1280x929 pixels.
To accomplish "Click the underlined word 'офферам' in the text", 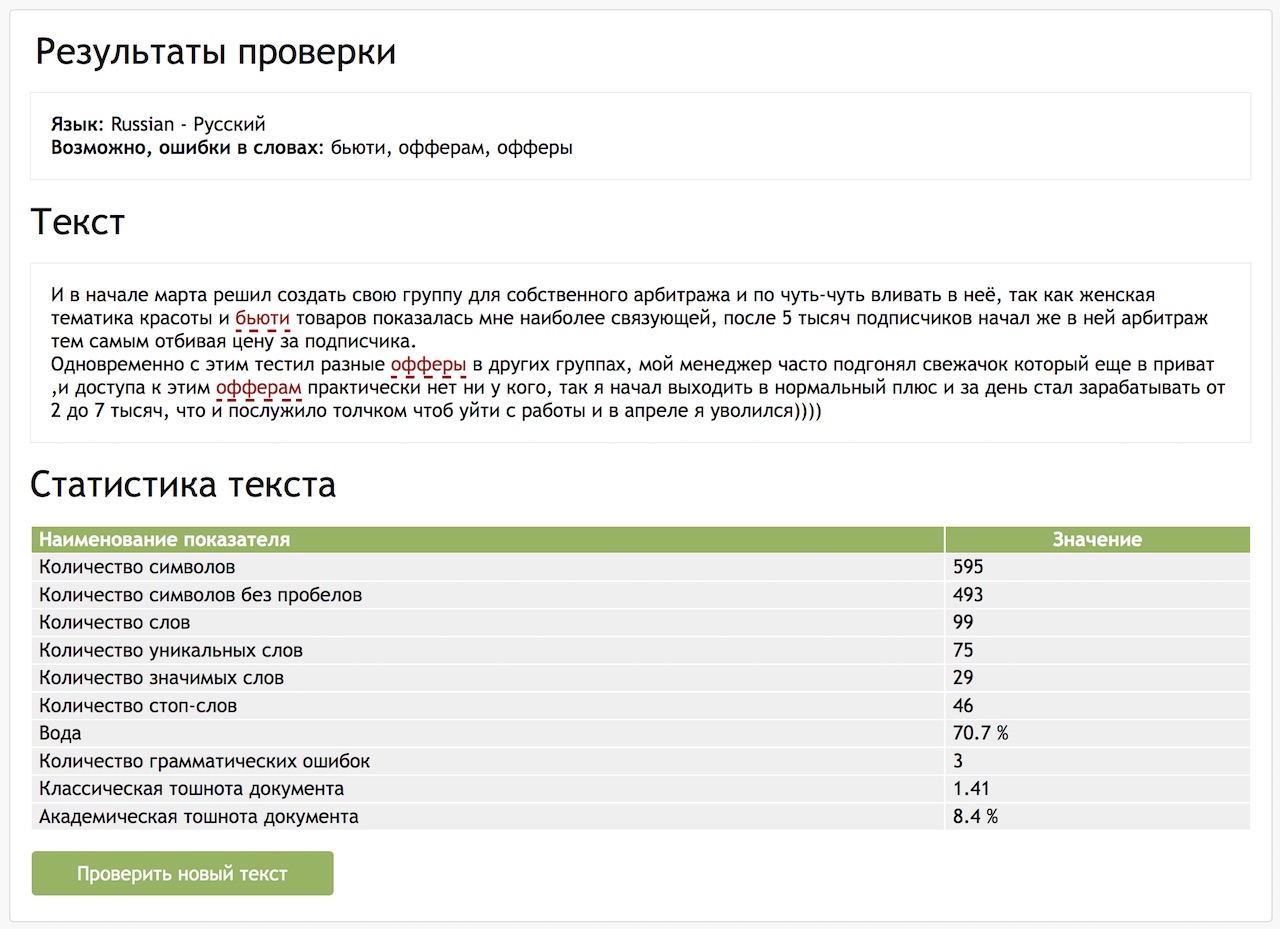I will [x=258, y=388].
